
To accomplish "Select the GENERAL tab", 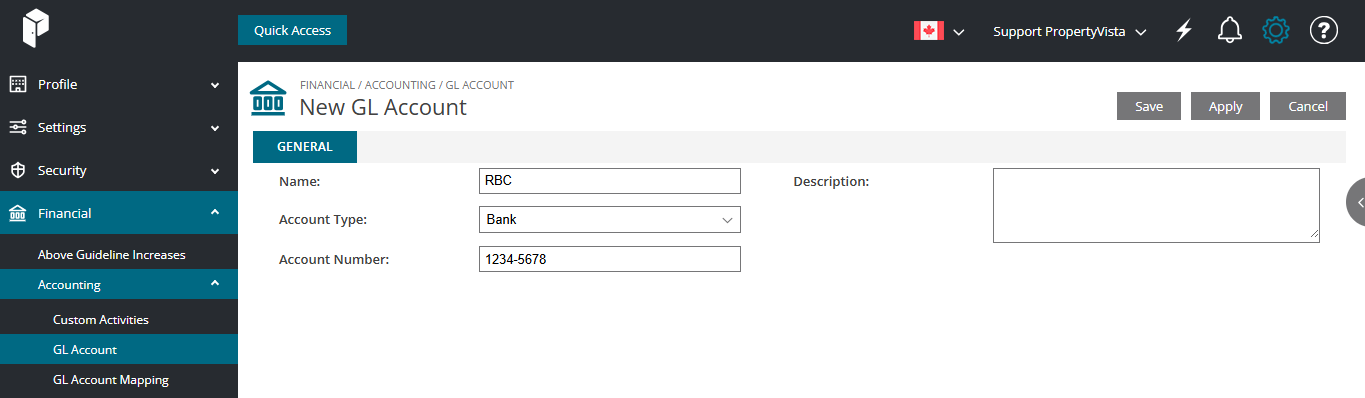I will (305, 147).
